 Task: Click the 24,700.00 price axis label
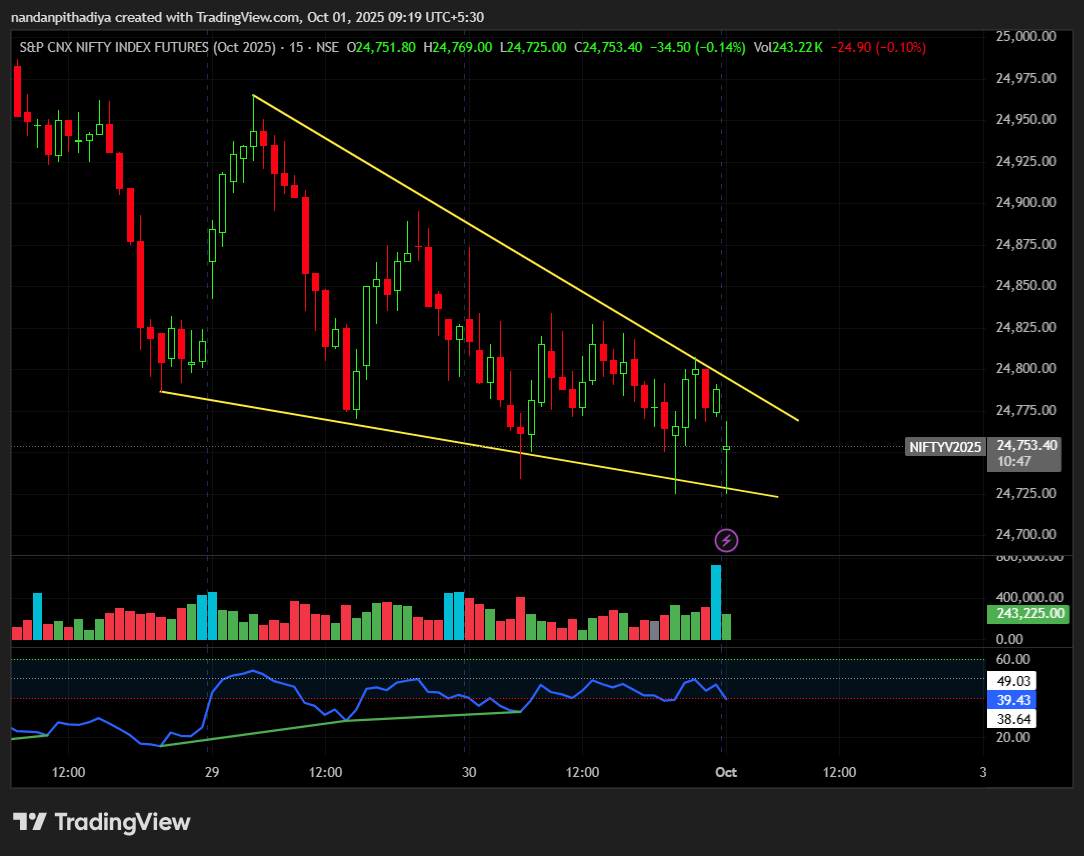click(1026, 534)
